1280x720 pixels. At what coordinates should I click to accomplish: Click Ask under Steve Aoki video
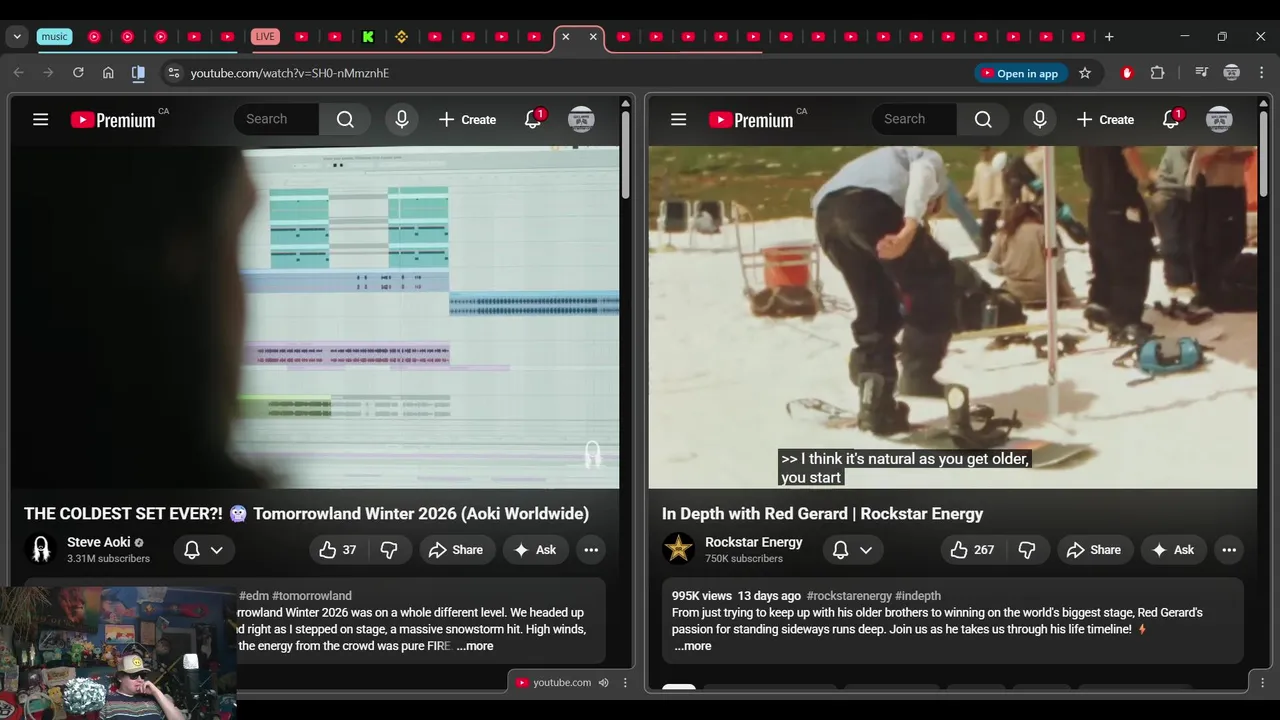[535, 550]
